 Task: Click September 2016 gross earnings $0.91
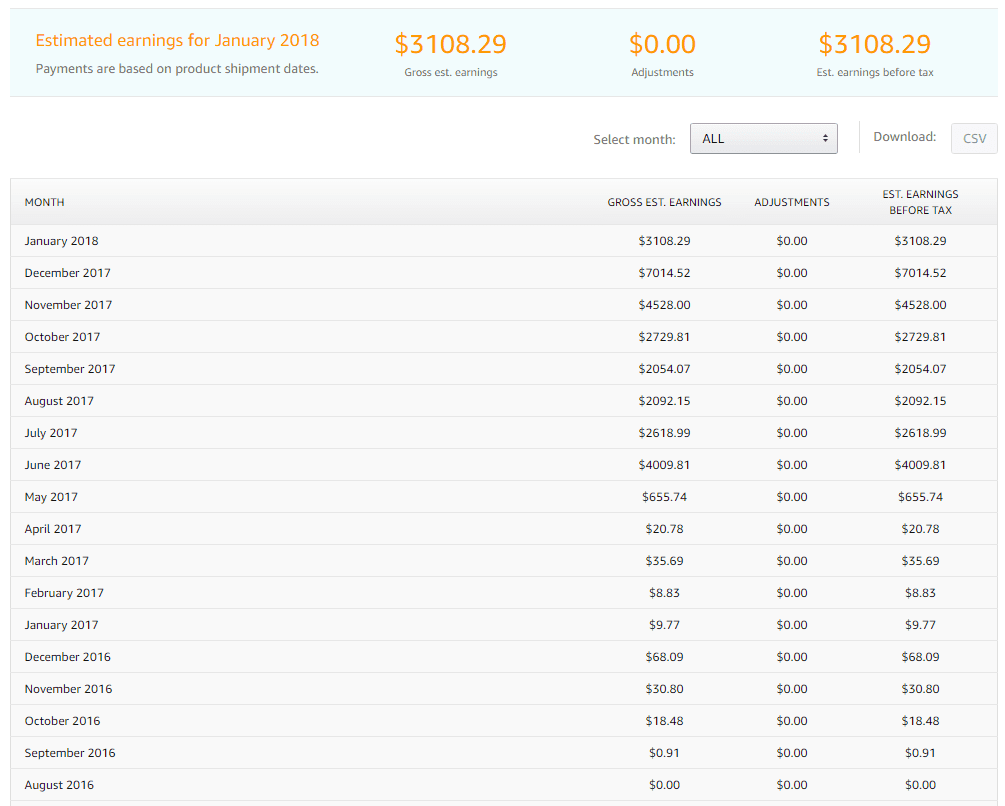(664, 753)
